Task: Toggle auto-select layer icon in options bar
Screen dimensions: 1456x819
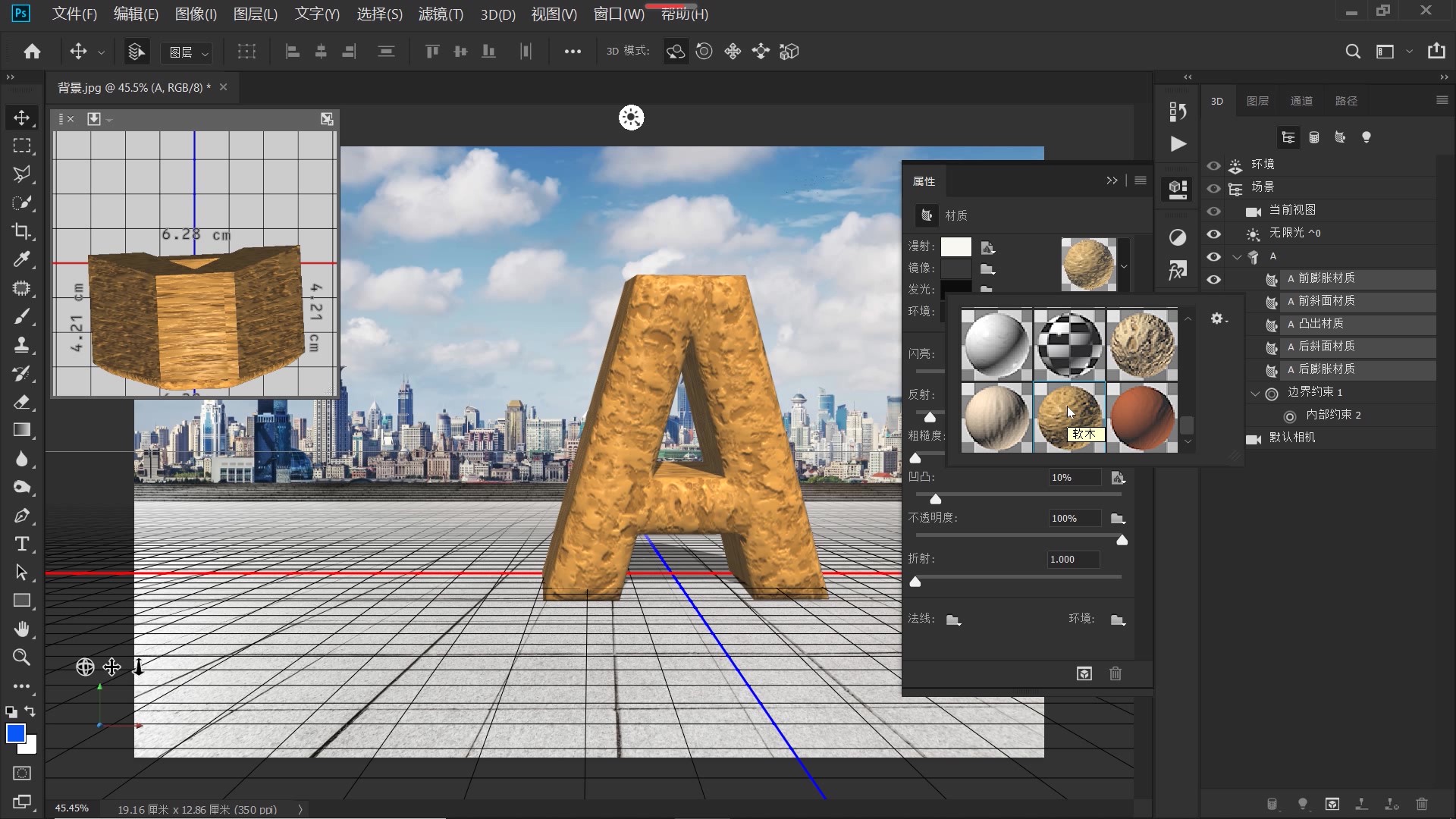Action: point(136,51)
